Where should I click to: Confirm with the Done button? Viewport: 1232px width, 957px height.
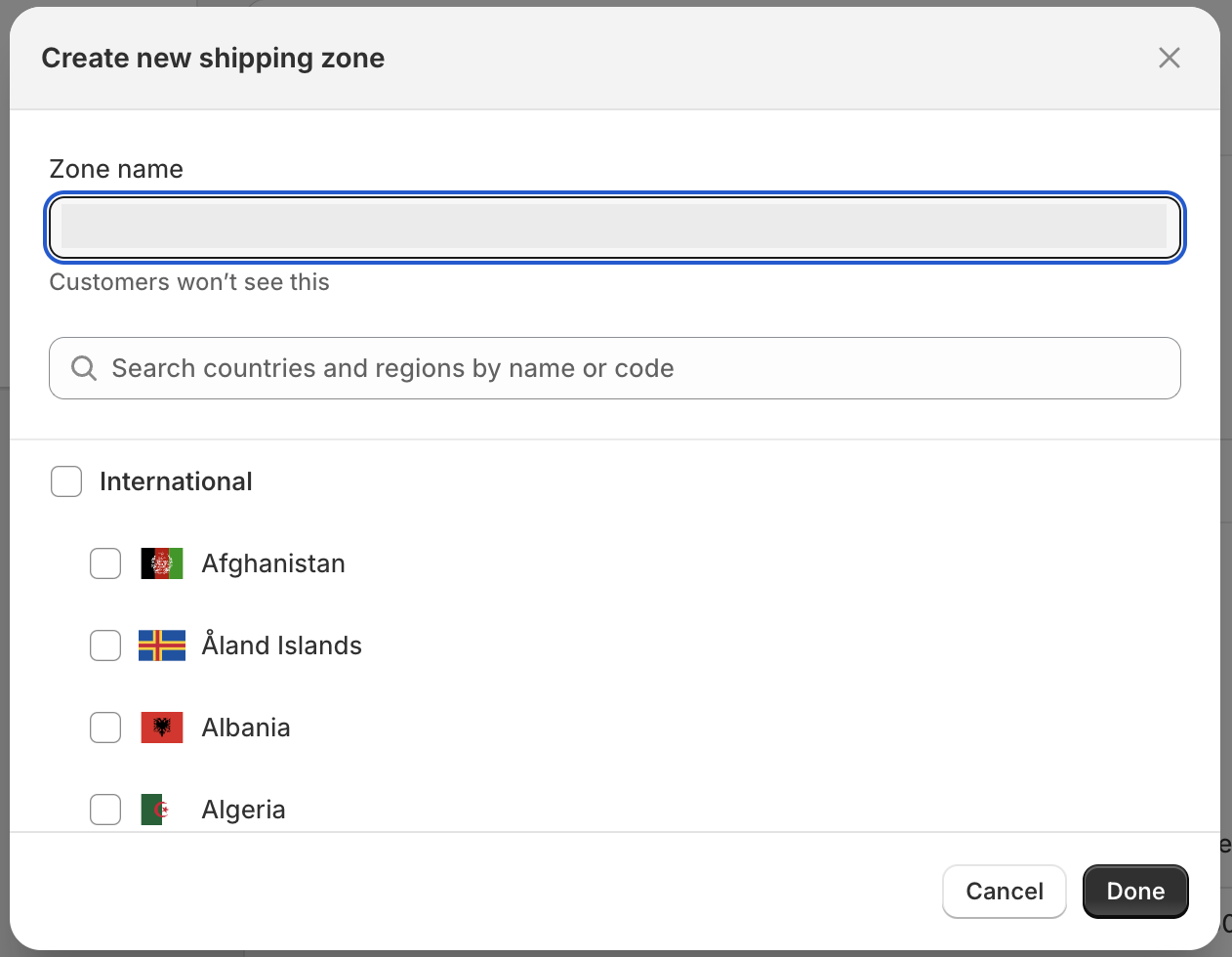pos(1135,892)
